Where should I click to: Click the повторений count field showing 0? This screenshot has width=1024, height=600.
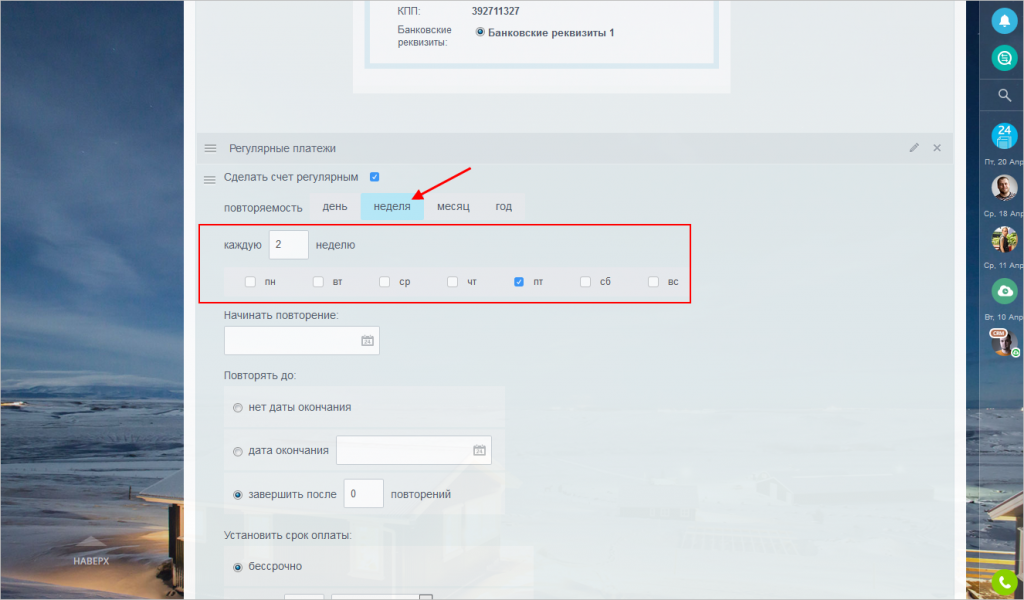(x=364, y=494)
